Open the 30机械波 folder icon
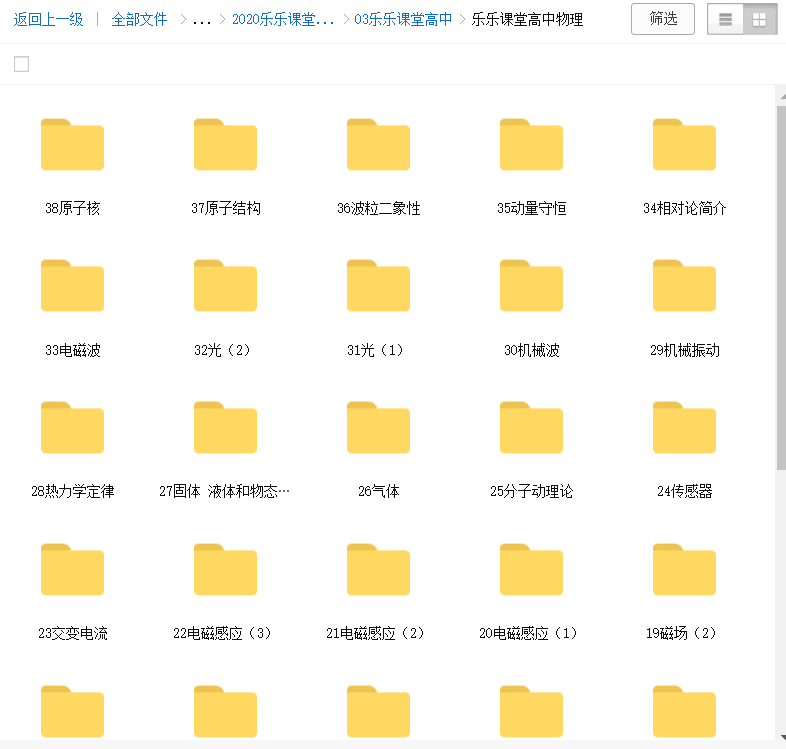Image resolution: width=786 pixels, height=749 pixels. tap(531, 286)
